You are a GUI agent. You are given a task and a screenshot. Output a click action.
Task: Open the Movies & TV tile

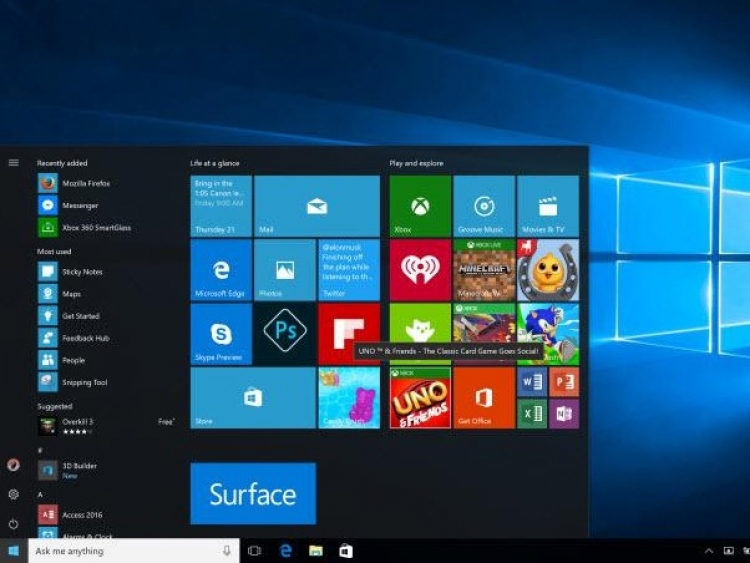[x=548, y=206]
